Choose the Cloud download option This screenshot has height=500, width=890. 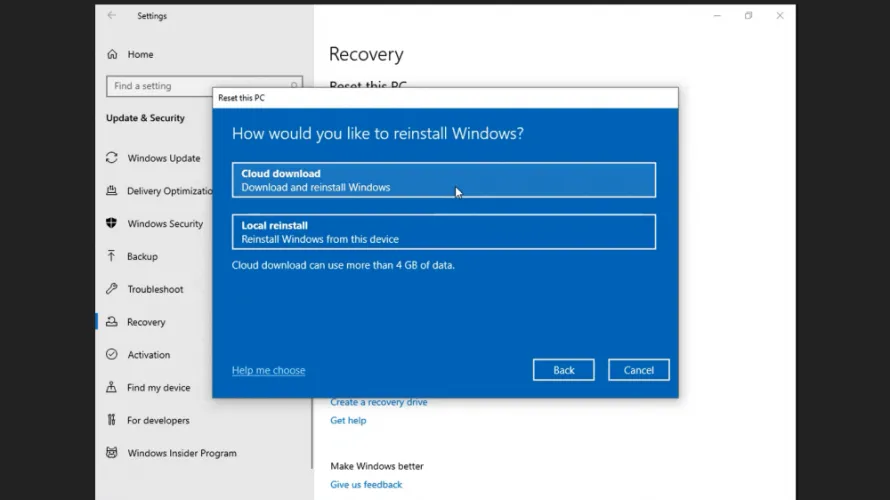pos(443,180)
